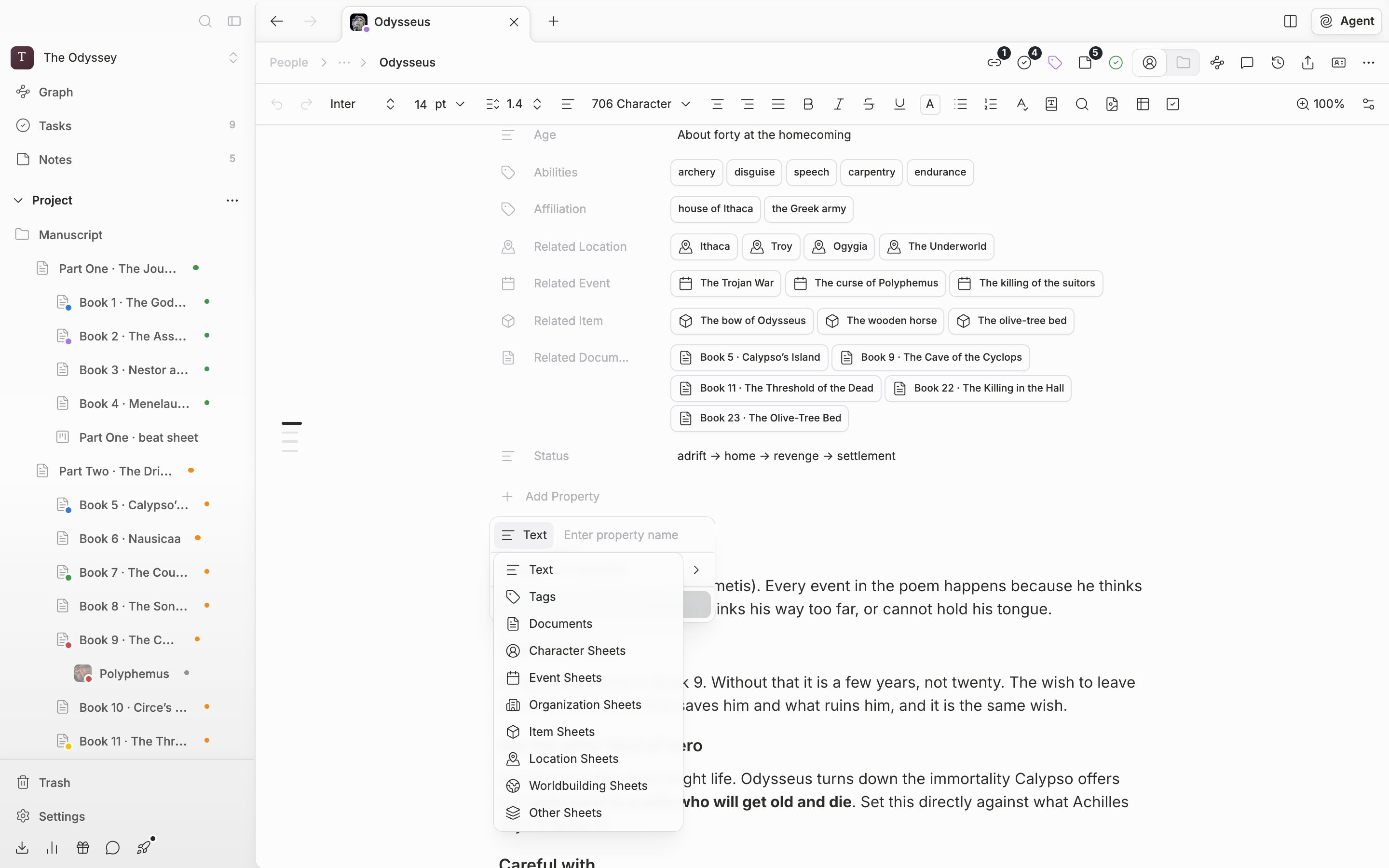Click Add Property
The height and width of the screenshot is (868, 1389).
click(551, 497)
